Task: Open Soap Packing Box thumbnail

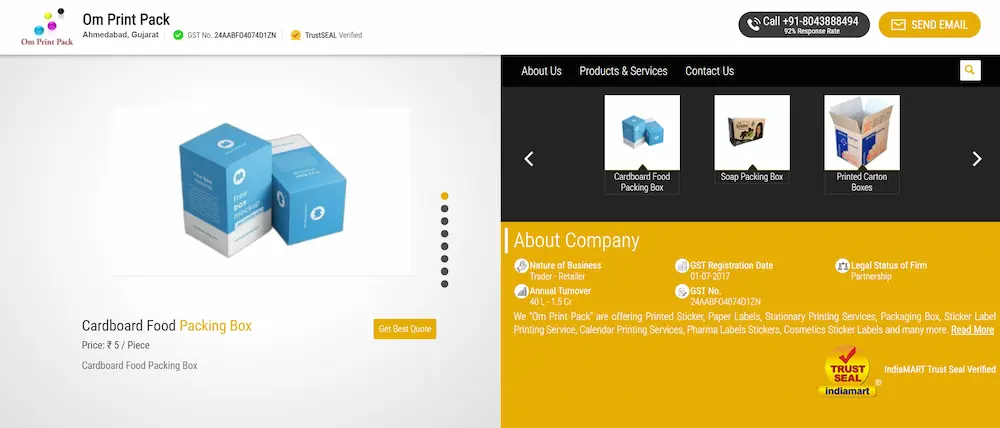Action: [752, 133]
